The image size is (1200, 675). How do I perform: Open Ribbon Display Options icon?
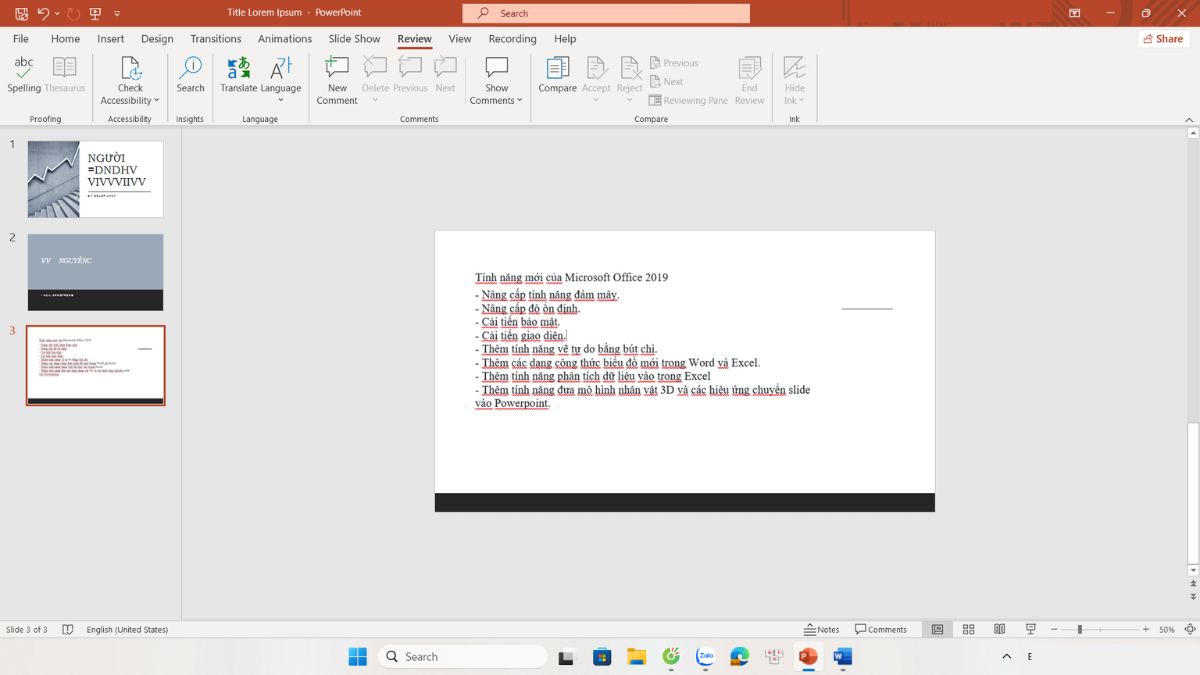tap(1075, 13)
